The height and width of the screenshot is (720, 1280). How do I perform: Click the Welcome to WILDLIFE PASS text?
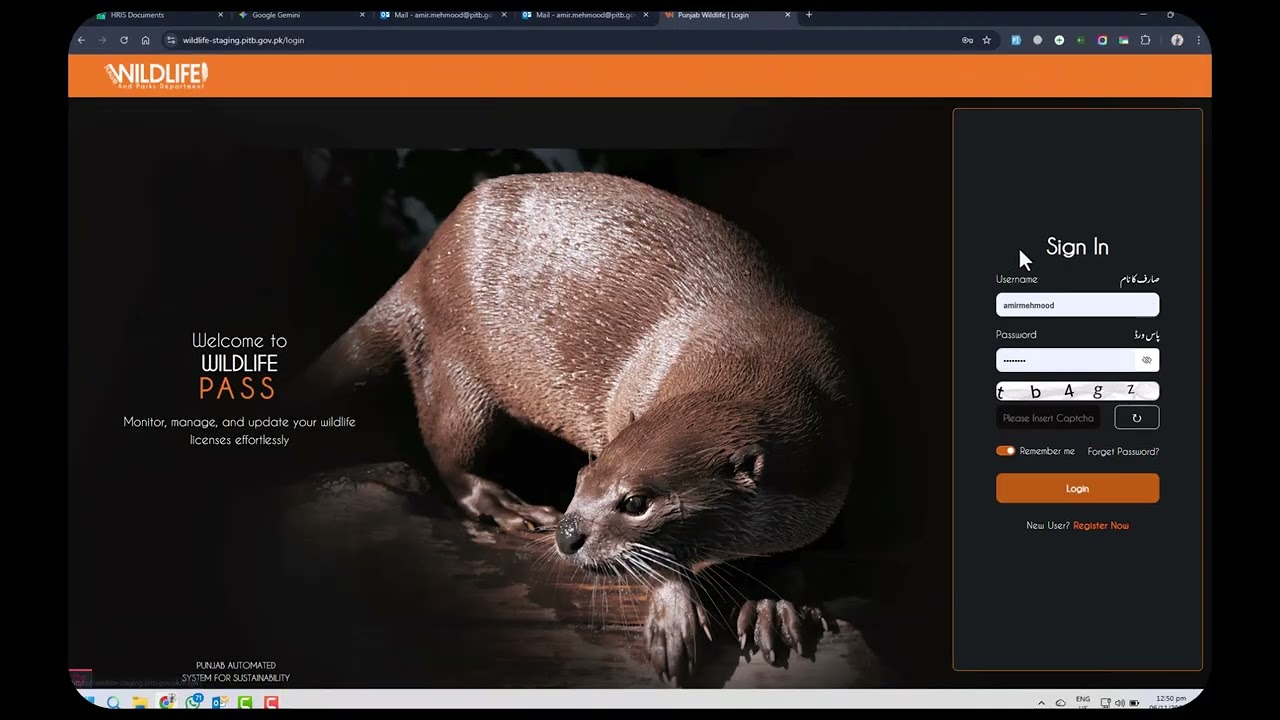(239, 365)
